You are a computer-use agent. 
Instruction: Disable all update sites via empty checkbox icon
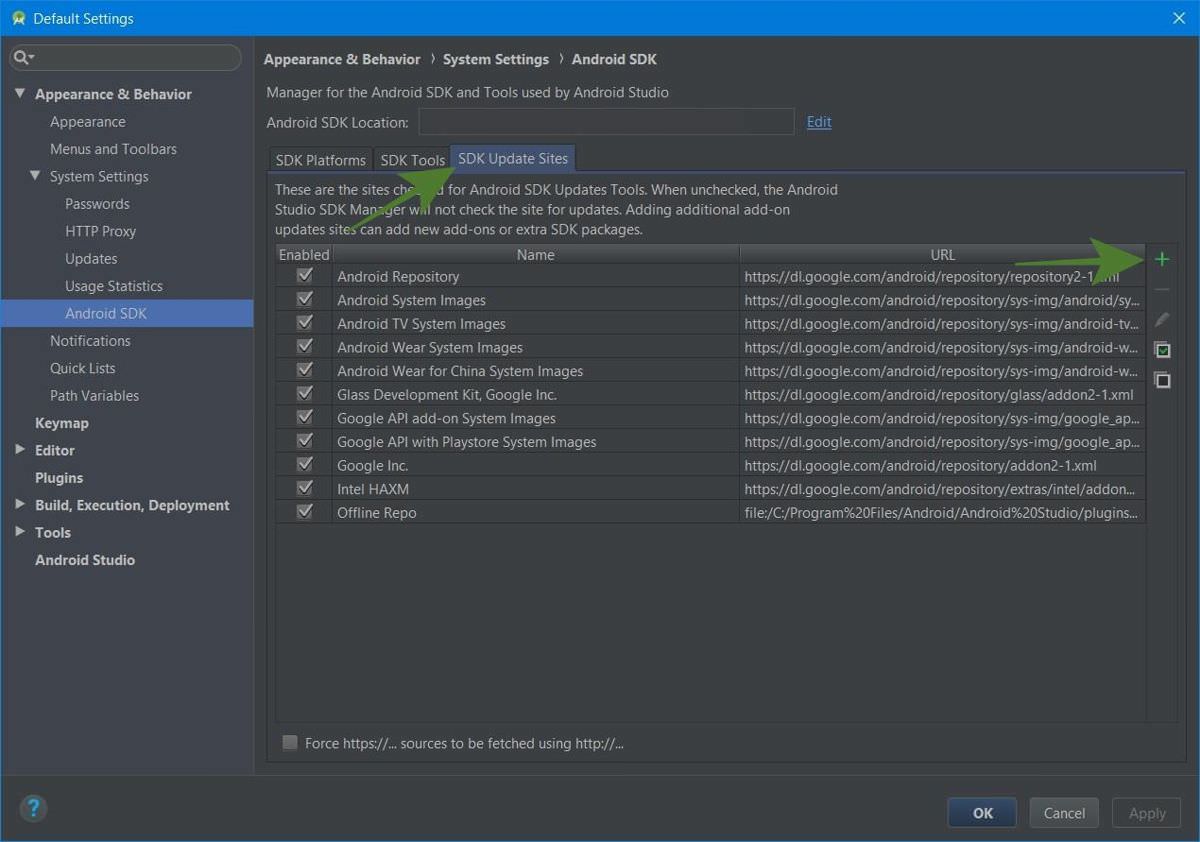tap(1162, 379)
